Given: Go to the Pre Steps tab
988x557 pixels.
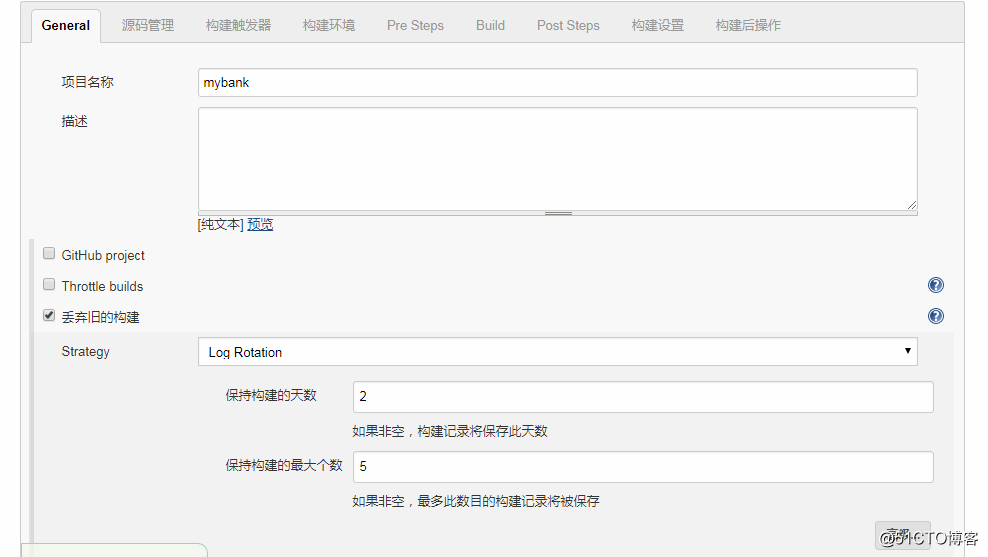Looking at the screenshot, I should (415, 26).
